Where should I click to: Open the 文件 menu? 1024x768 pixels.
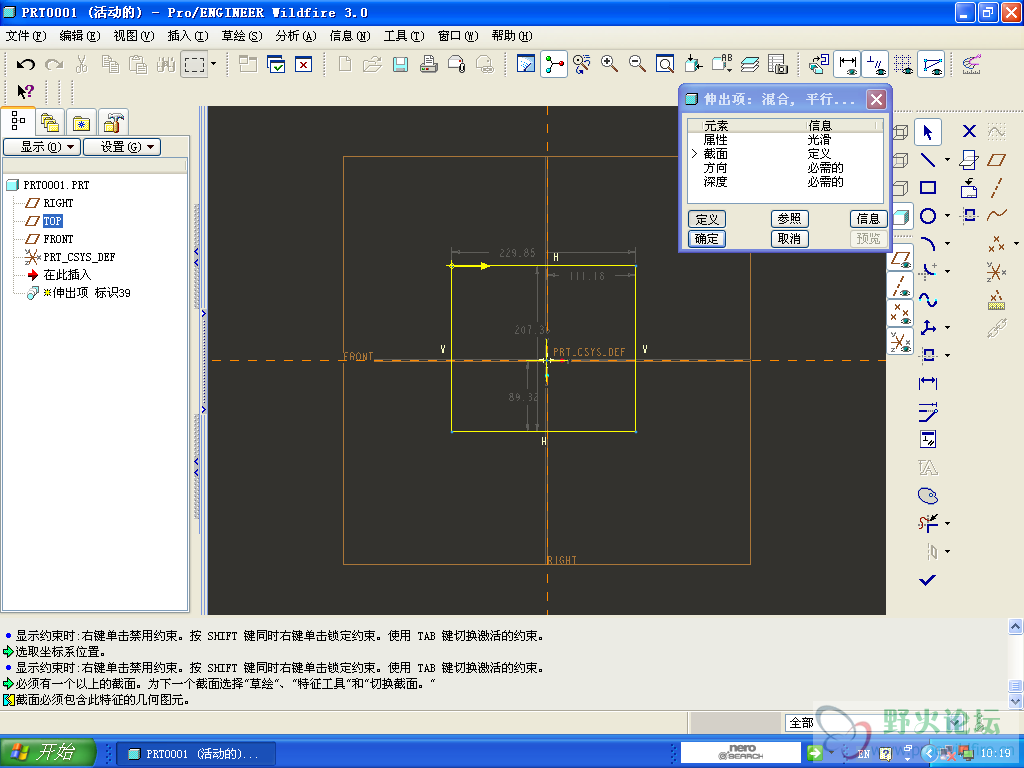[26, 36]
